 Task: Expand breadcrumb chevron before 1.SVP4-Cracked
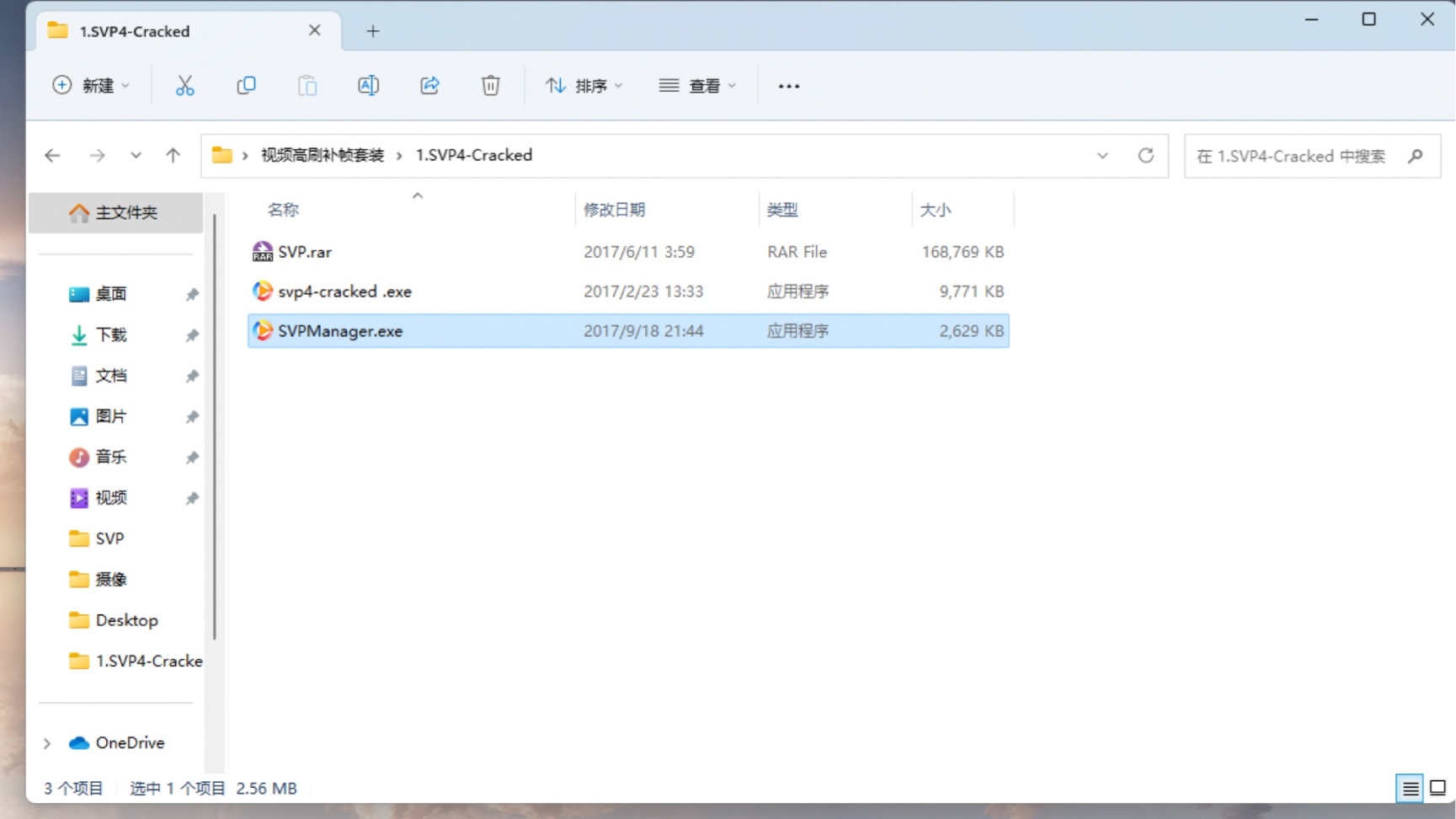coord(399,156)
